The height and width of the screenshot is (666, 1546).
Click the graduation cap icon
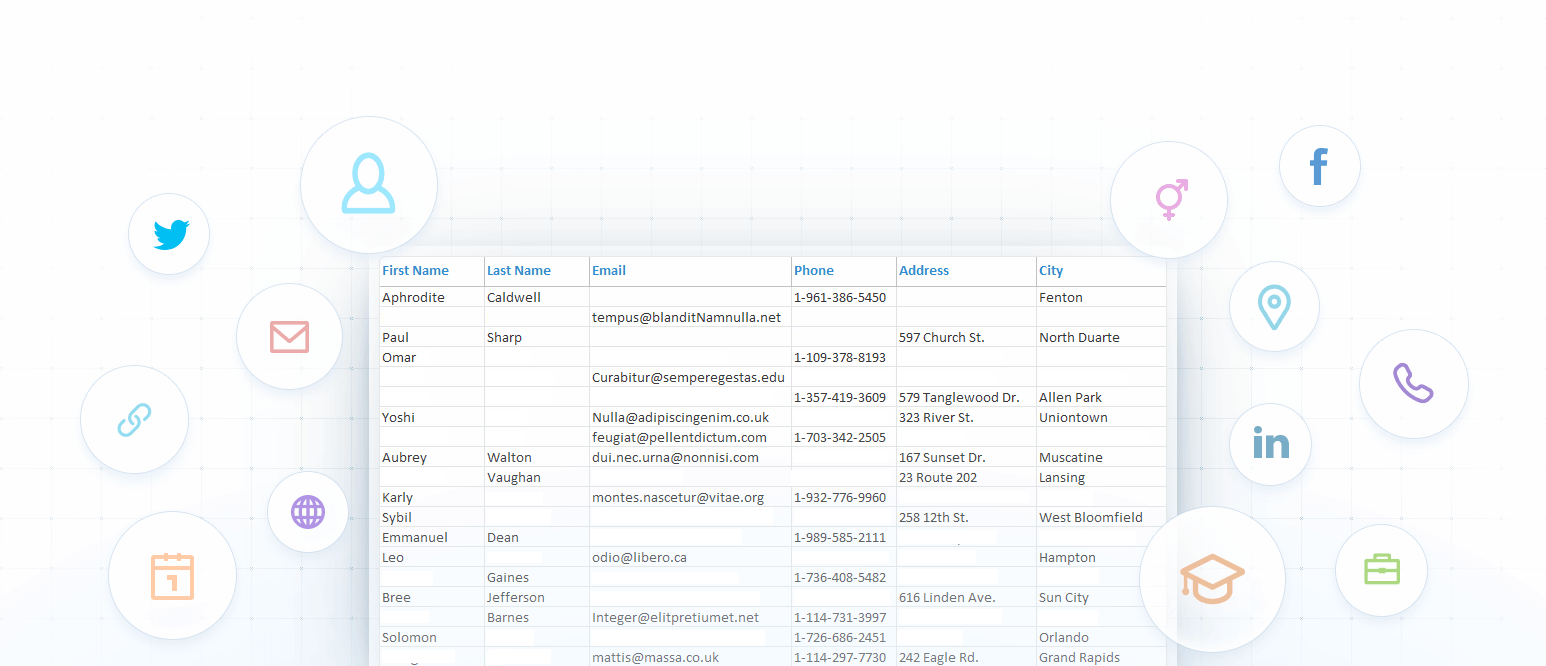1212,579
